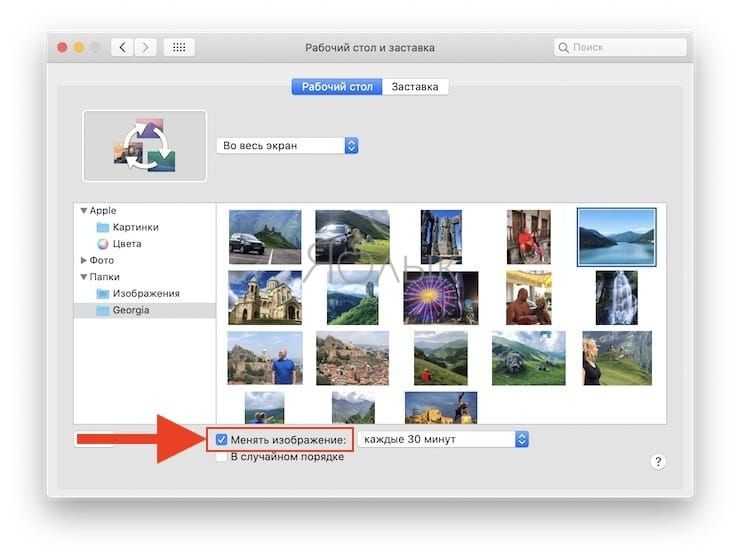Viewport: 740px width, 559px height.
Task: Select the Изображения folder
Action: [145, 293]
